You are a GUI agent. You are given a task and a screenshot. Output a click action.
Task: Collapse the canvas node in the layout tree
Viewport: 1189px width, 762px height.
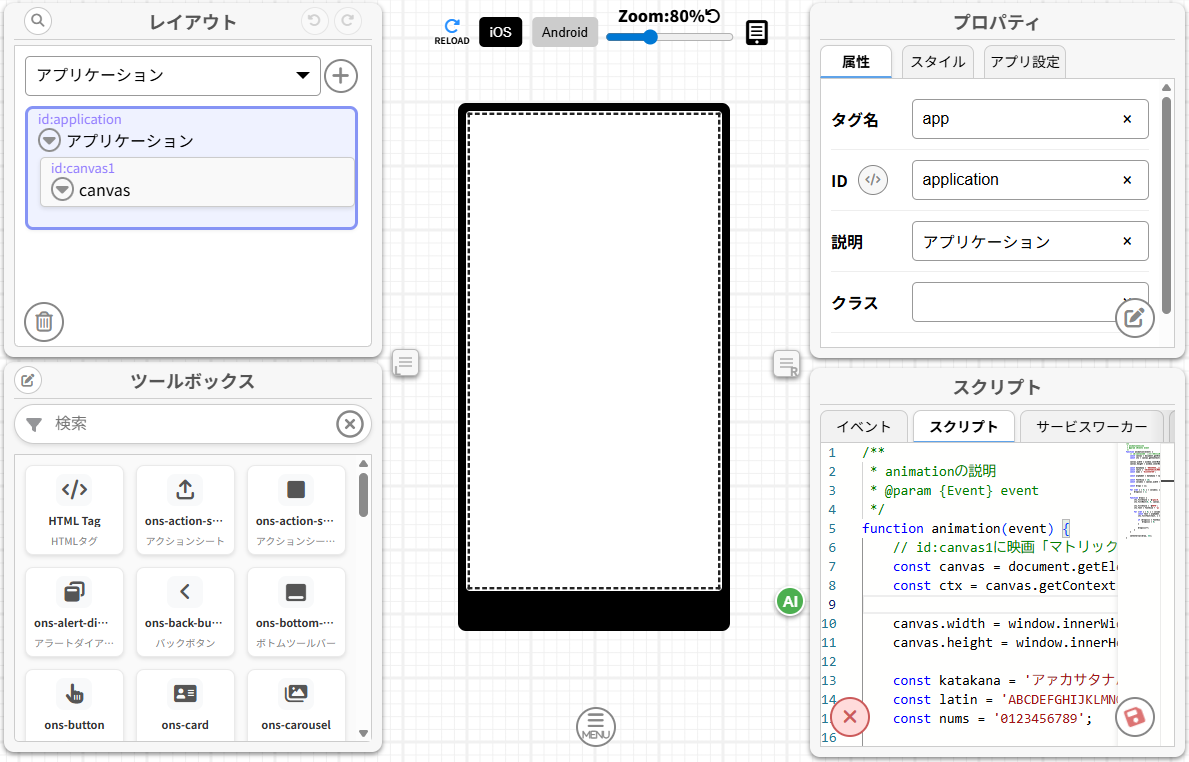coord(61,188)
